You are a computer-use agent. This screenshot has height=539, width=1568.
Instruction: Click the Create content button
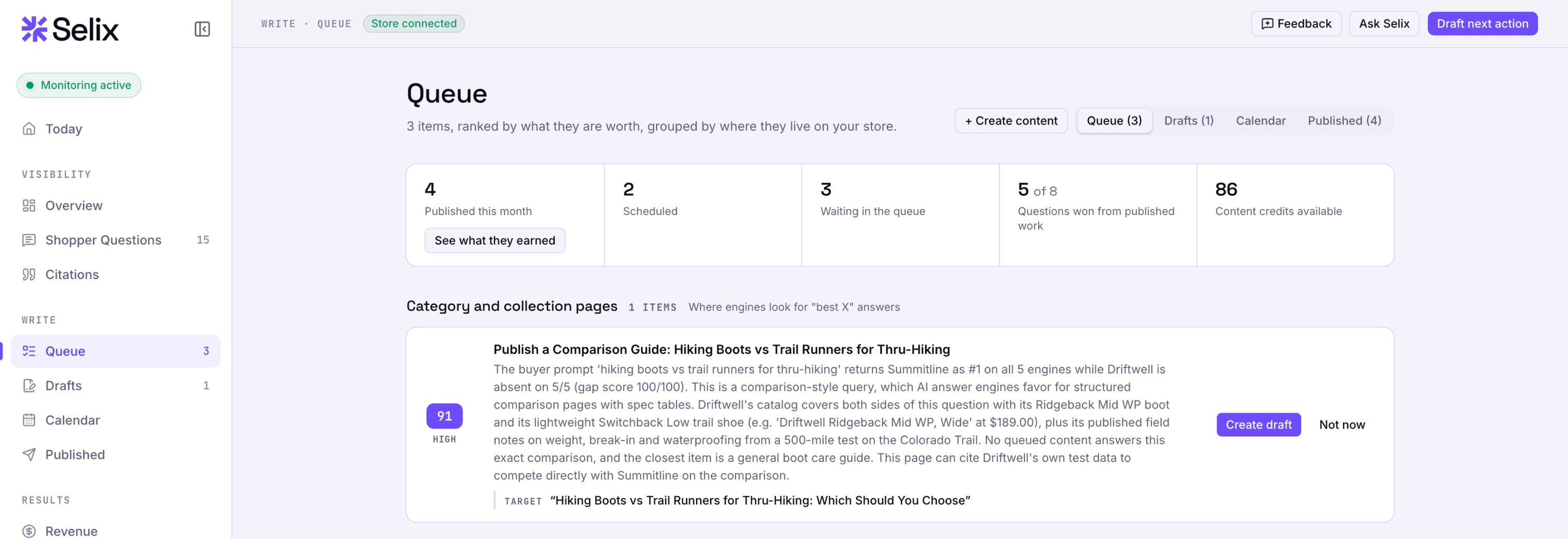[1011, 120]
